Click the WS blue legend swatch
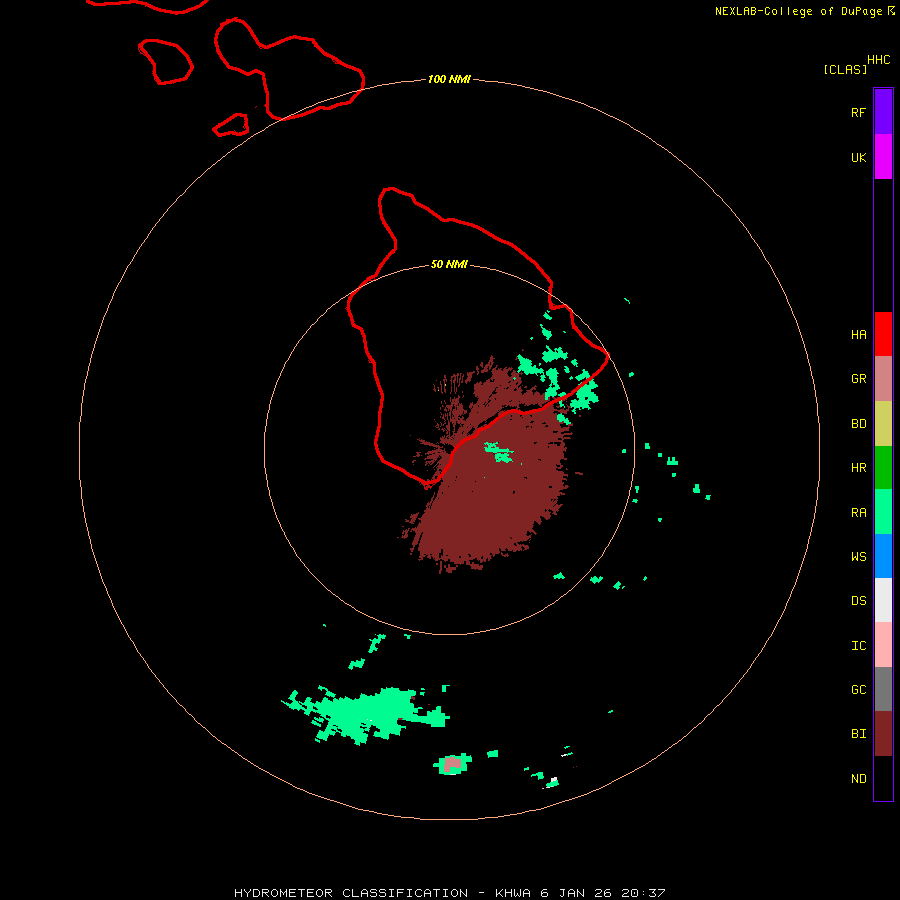The image size is (900, 900). [883, 556]
